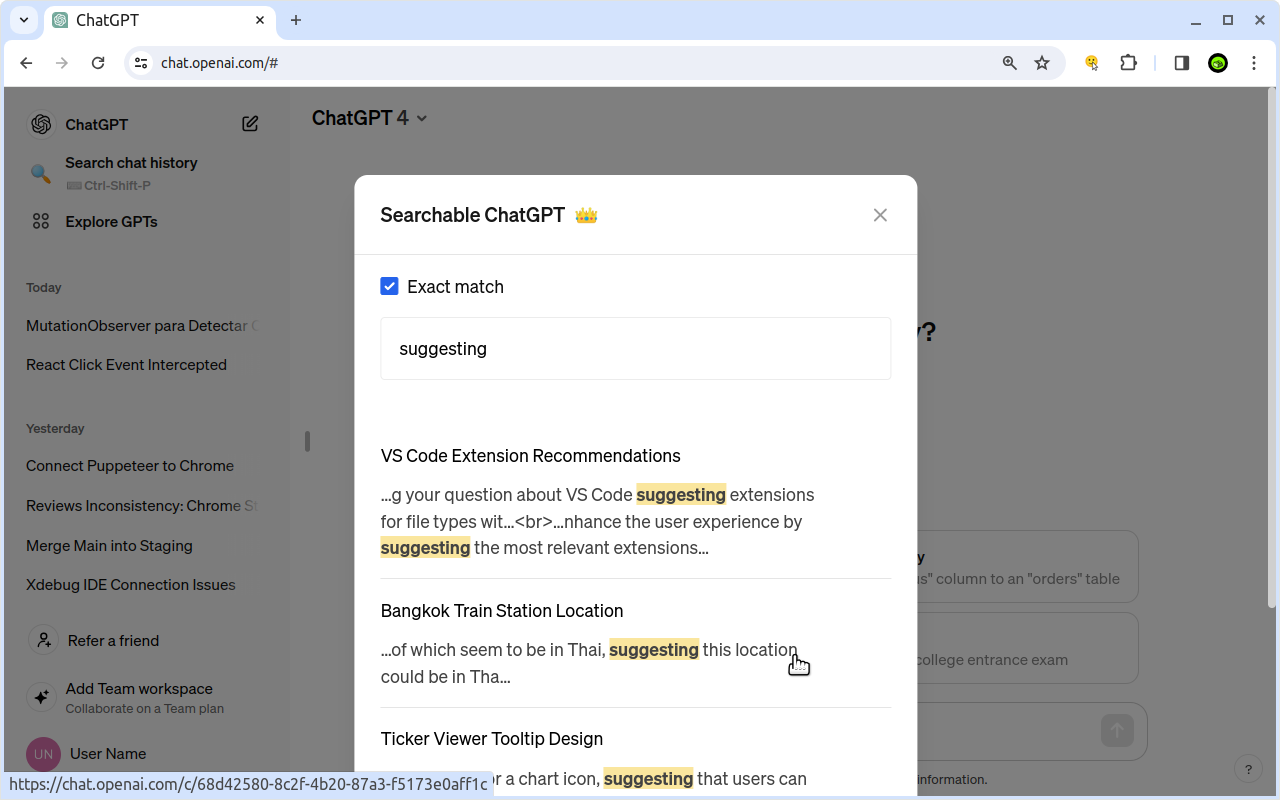
Task: Click the yellow search extension icon
Action: coord(1092,63)
